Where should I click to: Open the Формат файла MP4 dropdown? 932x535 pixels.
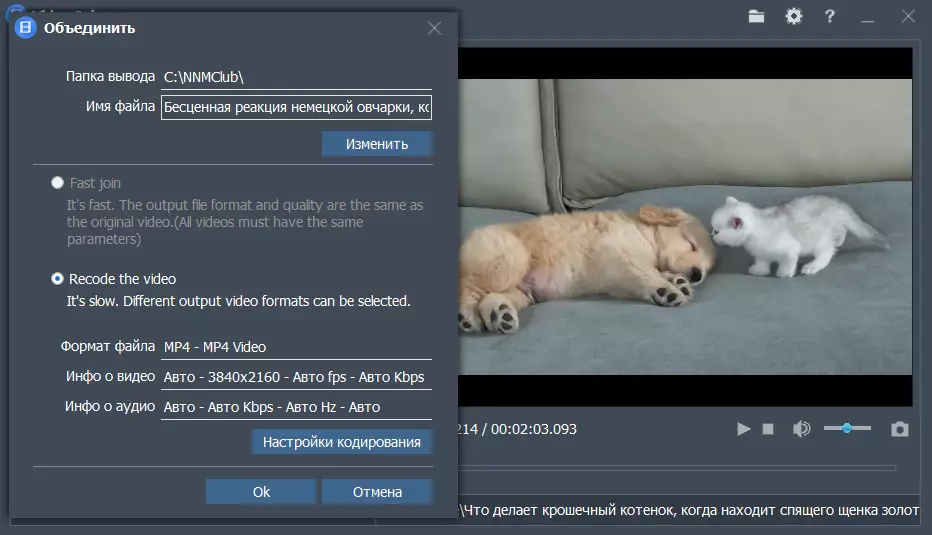(296, 347)
